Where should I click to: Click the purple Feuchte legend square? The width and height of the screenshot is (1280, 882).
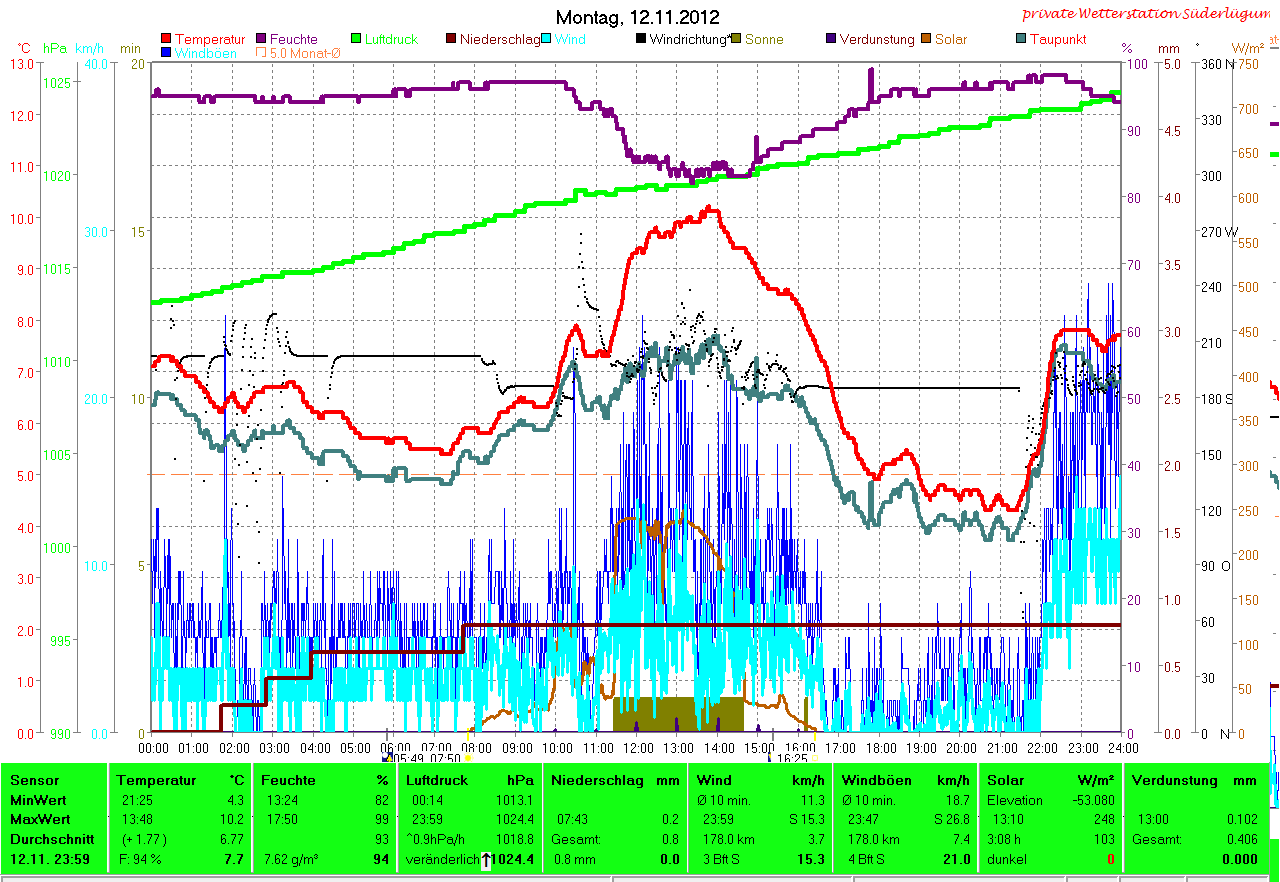click(x=263, y=39)
